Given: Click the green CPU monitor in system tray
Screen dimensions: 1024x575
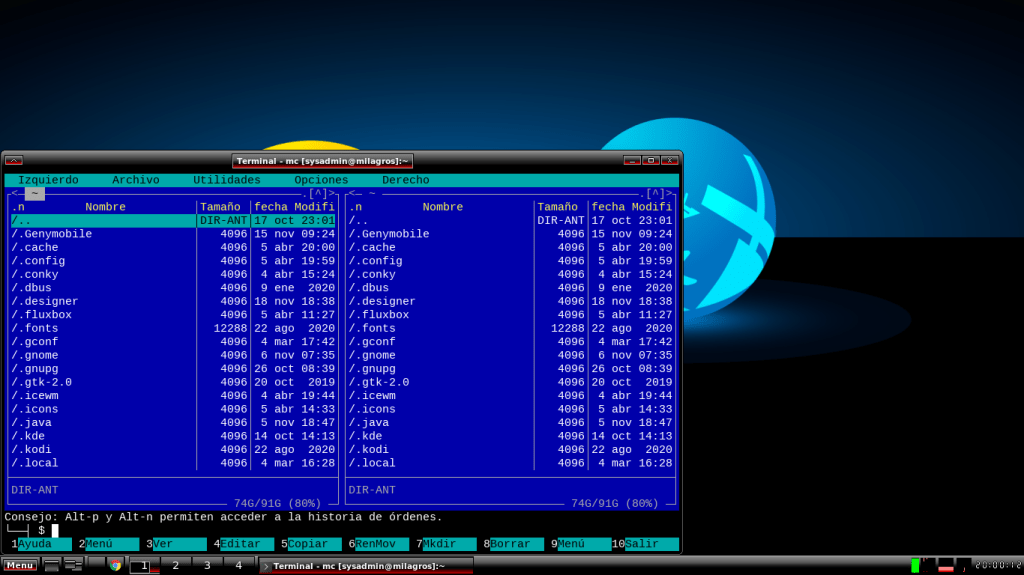Looking at the screenshot, I should (915, 565).
